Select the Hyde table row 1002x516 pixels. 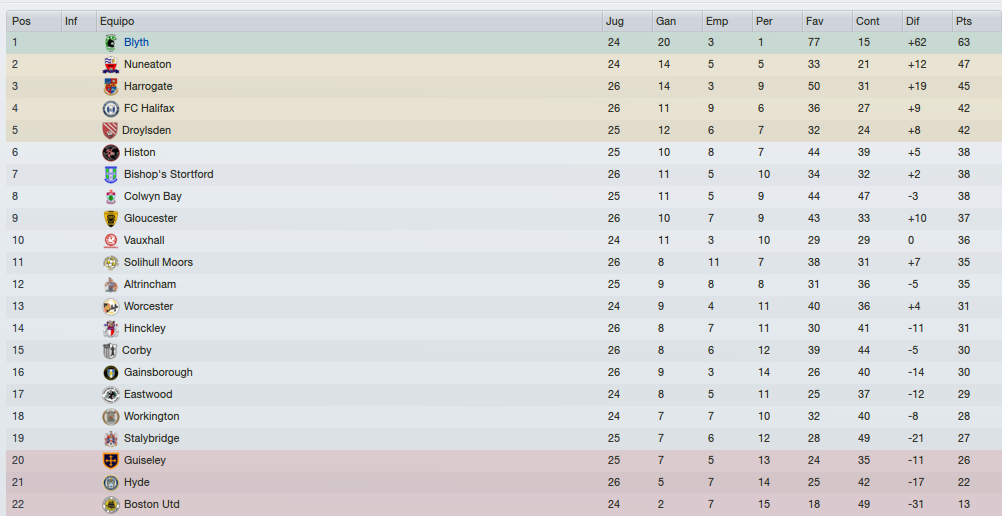pos(504,483)
